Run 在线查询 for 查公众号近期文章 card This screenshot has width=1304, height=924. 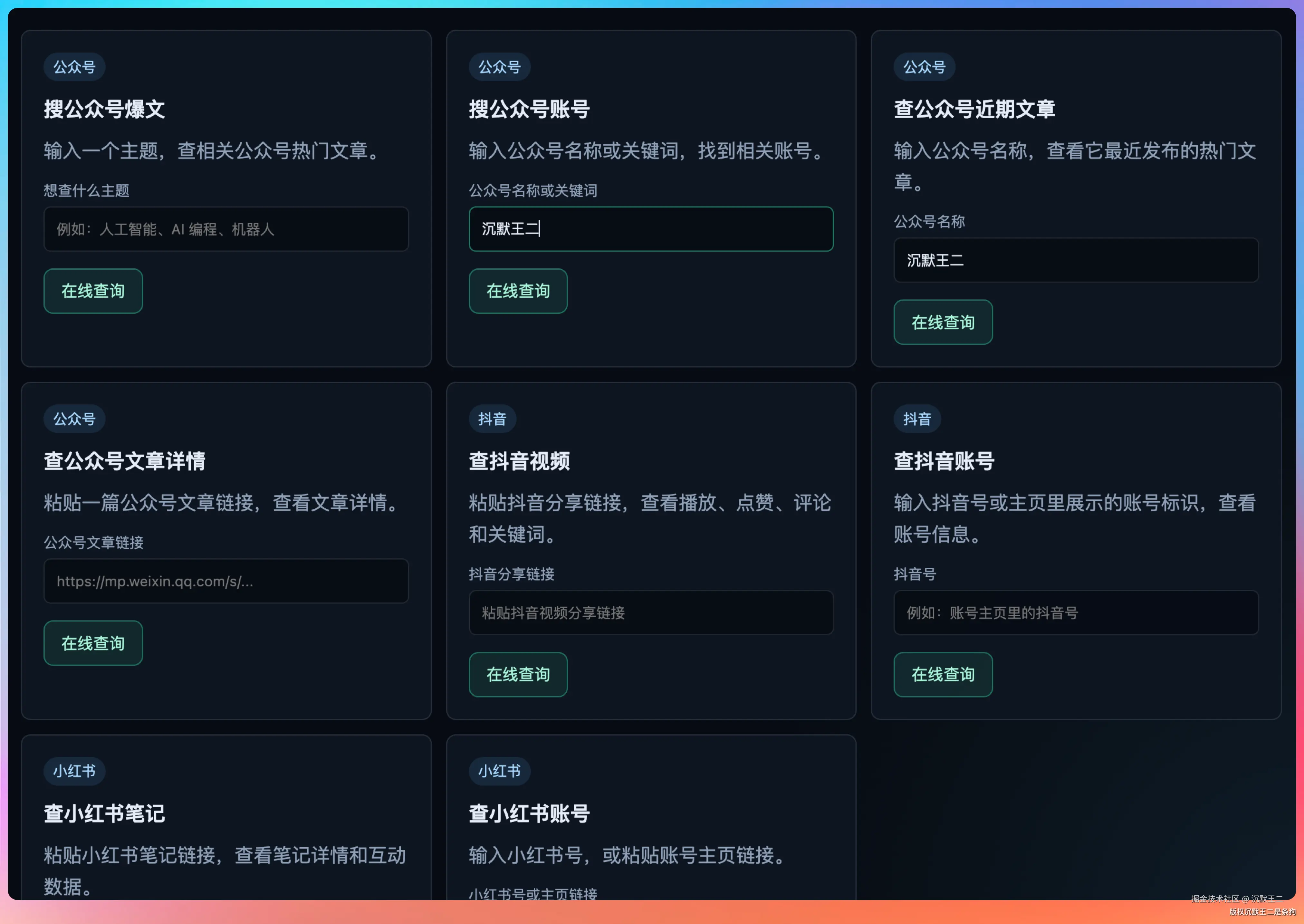[943, 322]
